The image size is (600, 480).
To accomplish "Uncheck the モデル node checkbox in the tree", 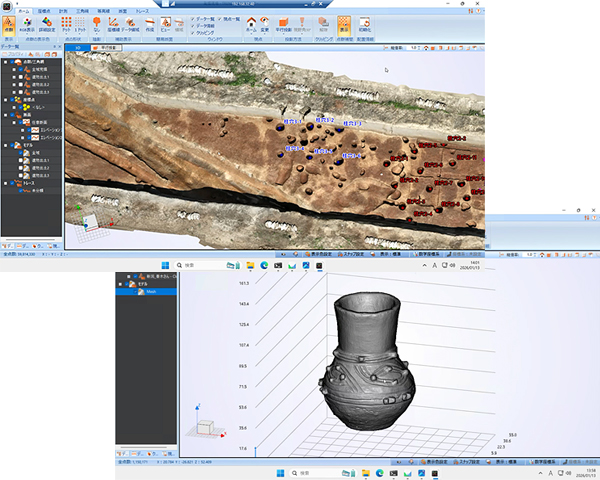I will (10, 144).
